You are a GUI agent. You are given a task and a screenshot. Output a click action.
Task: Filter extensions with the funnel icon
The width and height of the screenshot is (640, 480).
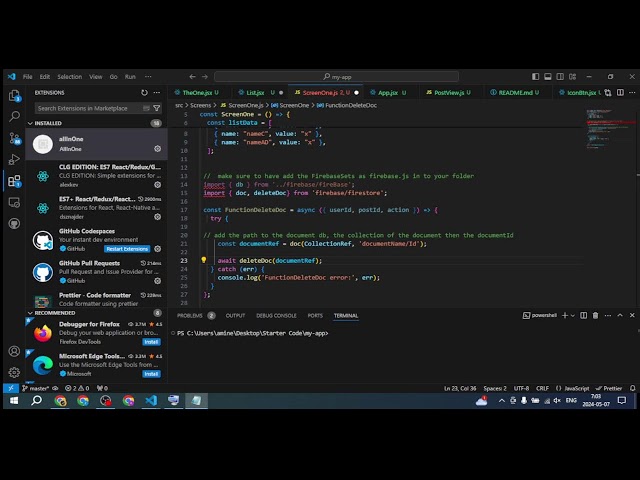pyautogui.click(x=156, y=108)
